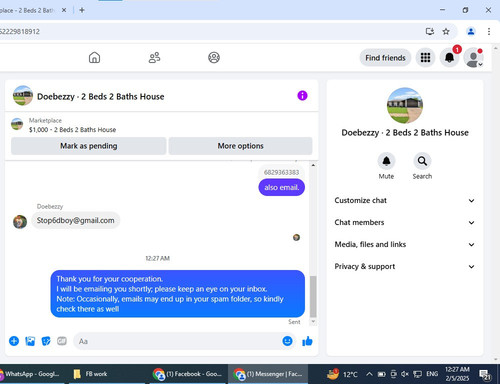Open the Facebook menu grid icon
Image resolution: width=500 pixels, height=384 pixels.
425,58
